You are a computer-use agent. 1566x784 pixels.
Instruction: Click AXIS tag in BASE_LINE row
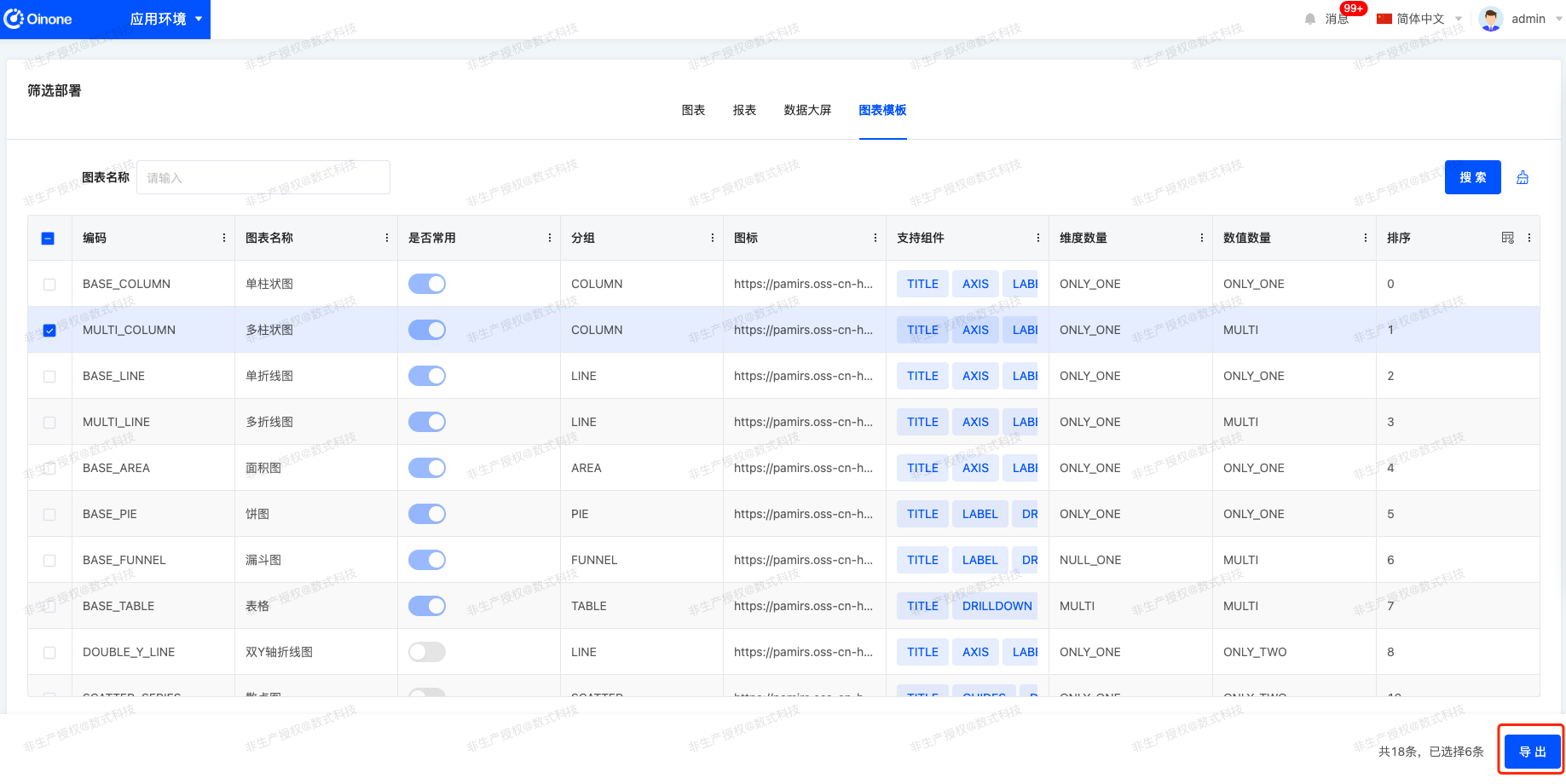[975, 376]
